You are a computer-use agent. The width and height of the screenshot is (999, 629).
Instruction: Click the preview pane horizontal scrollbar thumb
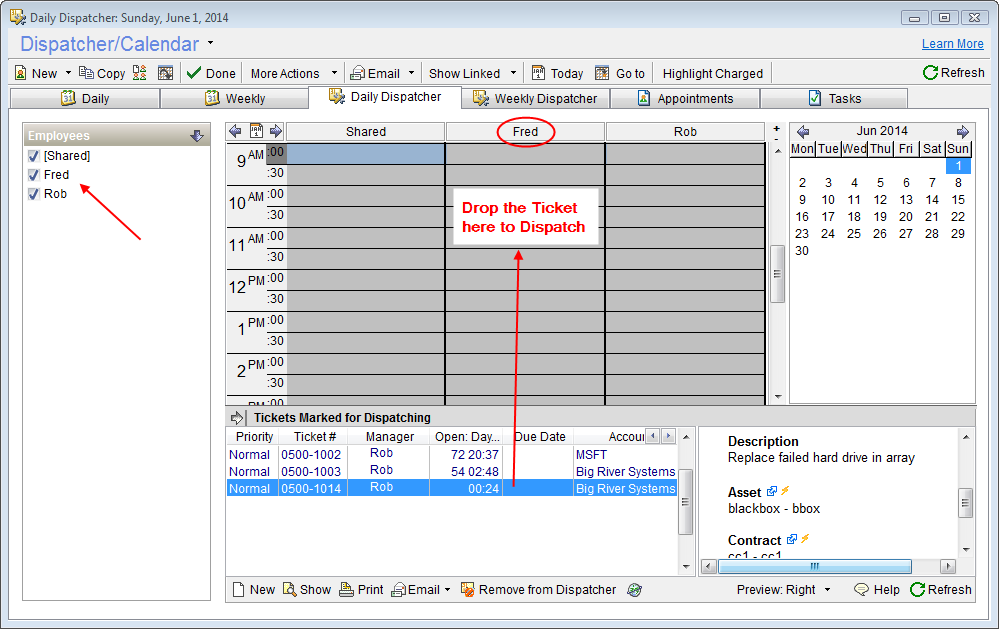pyautogui.click(x=814, y=566)
